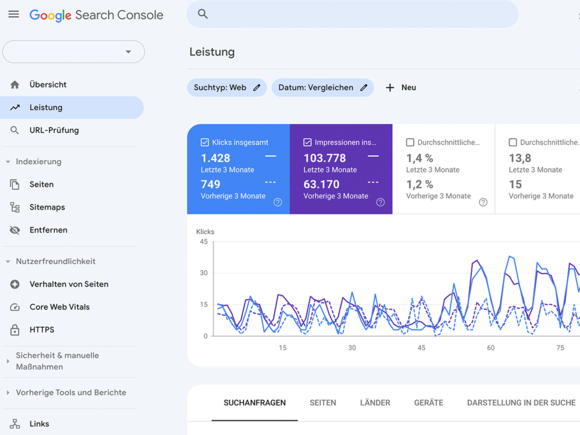
Task: Click the magnifier icon in search bar
Action: click(203, 14)
